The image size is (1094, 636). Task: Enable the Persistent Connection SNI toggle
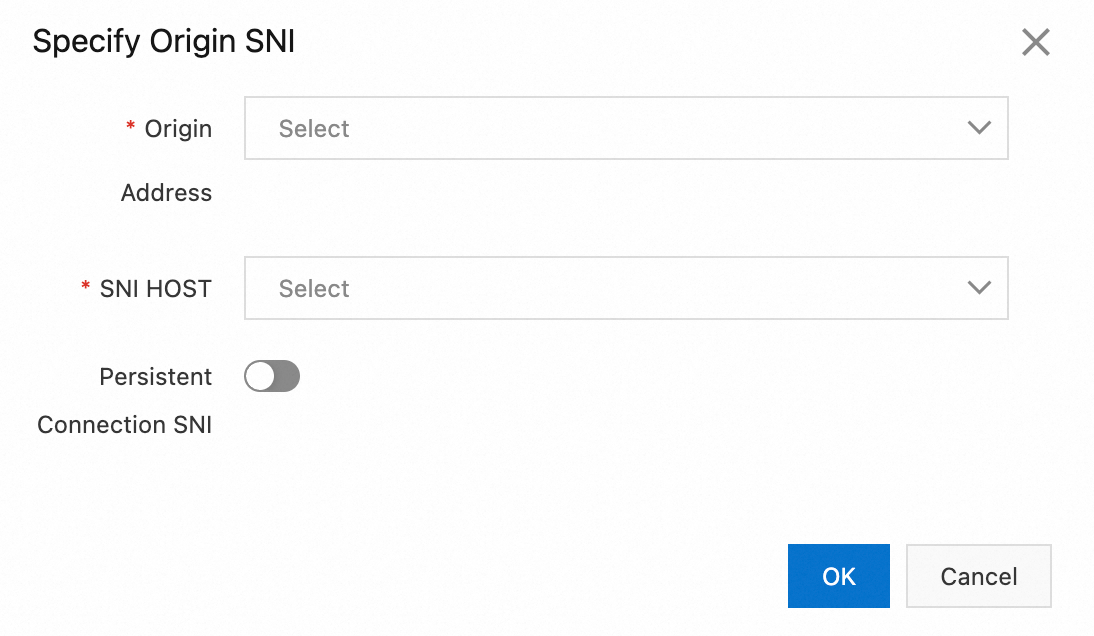[272, 377]
